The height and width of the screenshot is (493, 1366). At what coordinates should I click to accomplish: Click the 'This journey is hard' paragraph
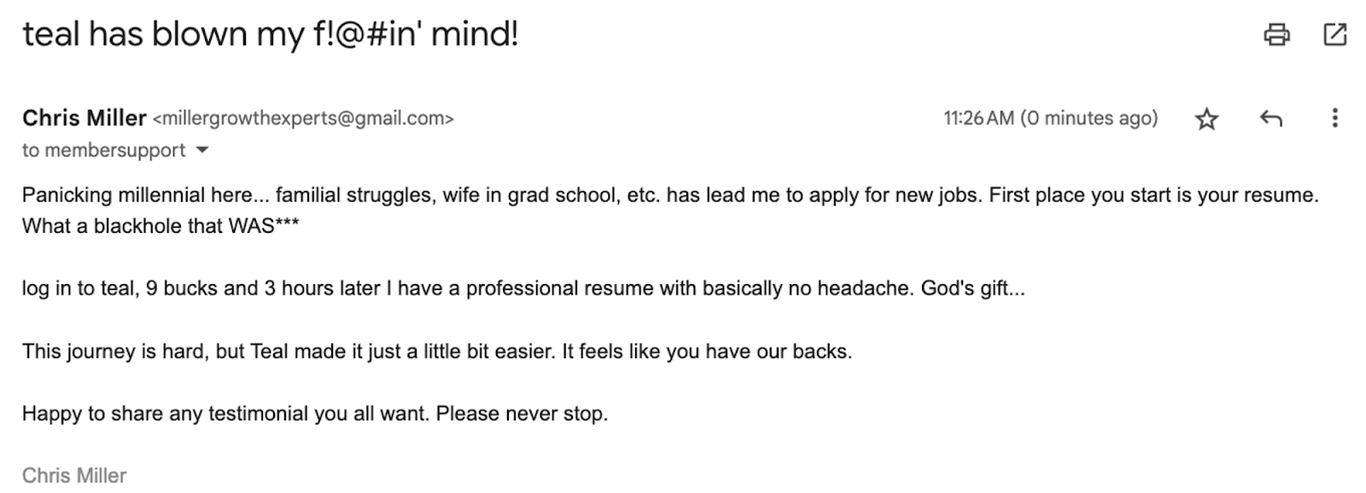point(437,352)
